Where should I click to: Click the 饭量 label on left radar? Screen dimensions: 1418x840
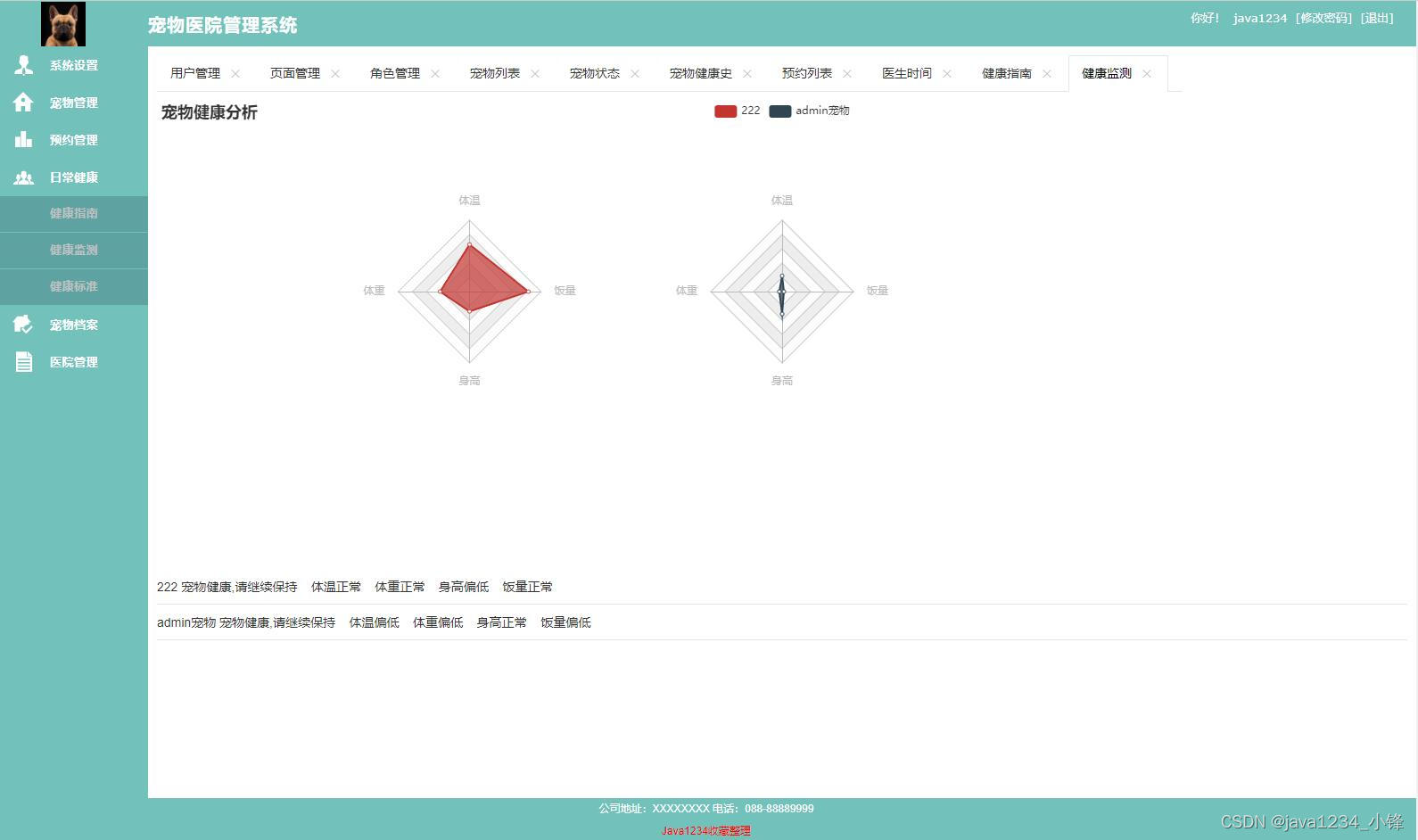(x=565, y=291)
